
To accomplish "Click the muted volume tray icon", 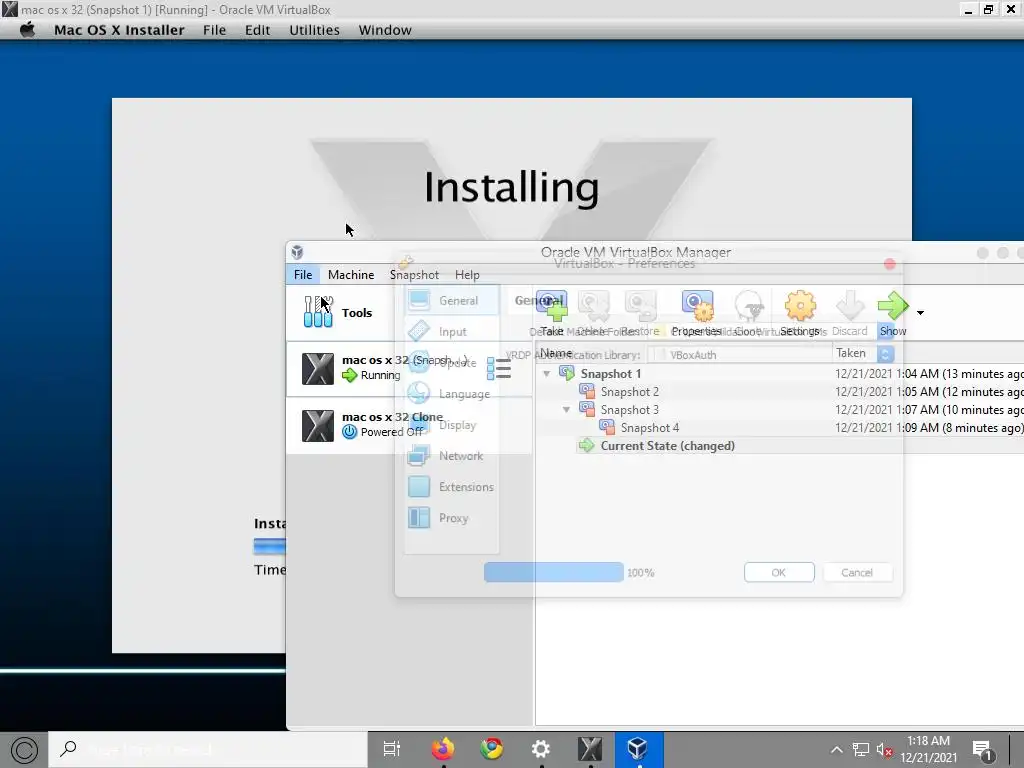I will coord(884,750).
